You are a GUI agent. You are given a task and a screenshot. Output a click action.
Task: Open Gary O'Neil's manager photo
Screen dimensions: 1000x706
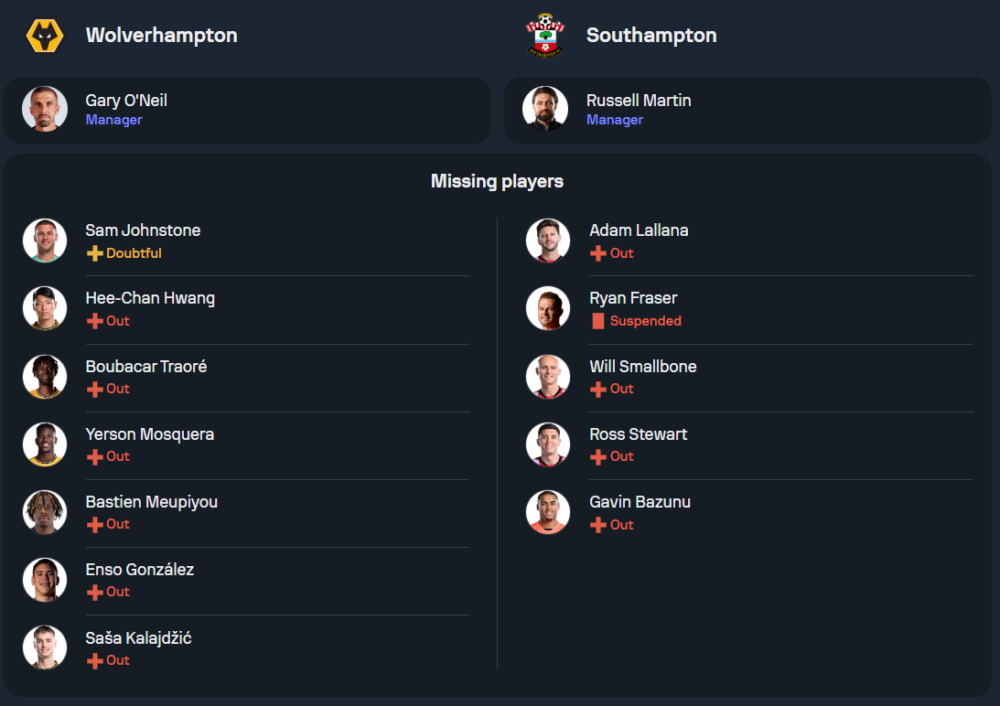45,109
